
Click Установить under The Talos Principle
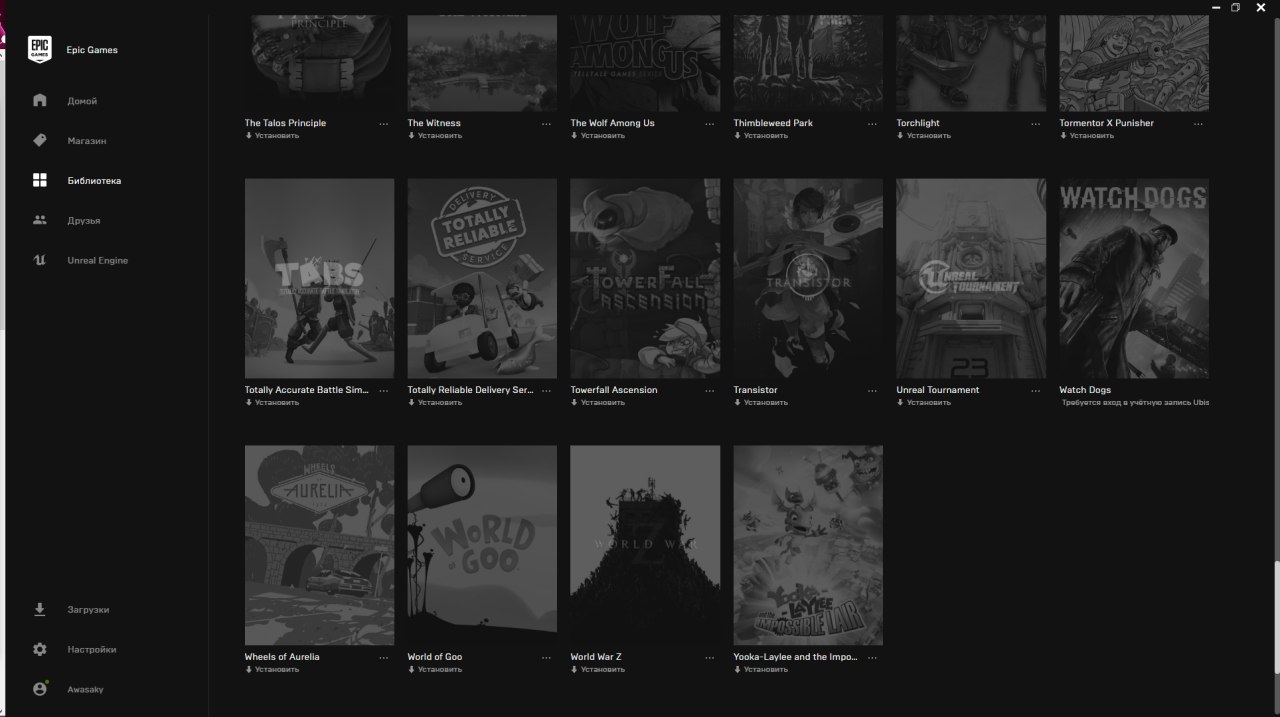pyautogui.click(x=272, y=136)
